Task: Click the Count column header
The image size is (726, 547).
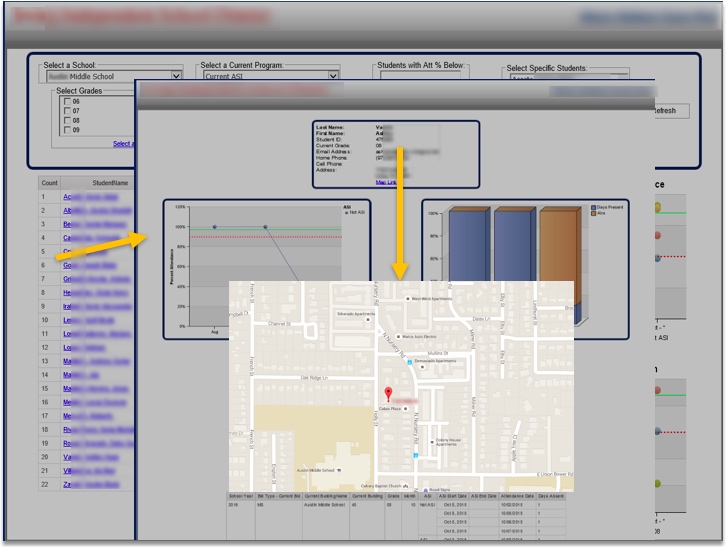Action: tap(50, 183)
